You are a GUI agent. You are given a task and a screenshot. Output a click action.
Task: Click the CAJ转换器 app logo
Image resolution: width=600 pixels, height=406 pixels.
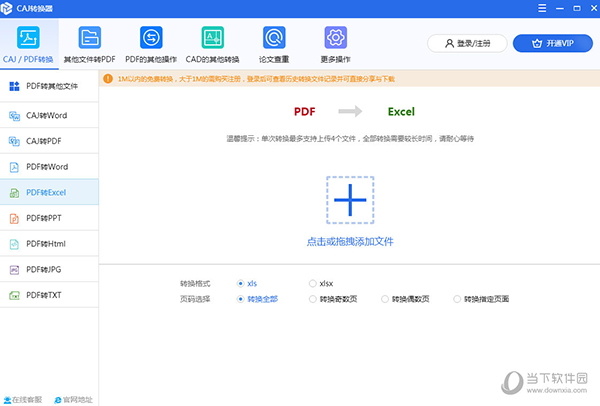(x=7, y=8)
